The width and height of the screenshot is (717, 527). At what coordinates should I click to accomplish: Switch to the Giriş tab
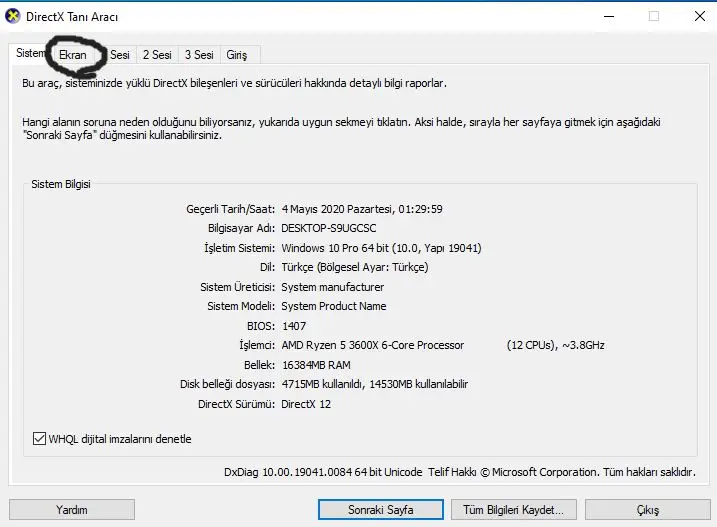(x=236, y=55)
